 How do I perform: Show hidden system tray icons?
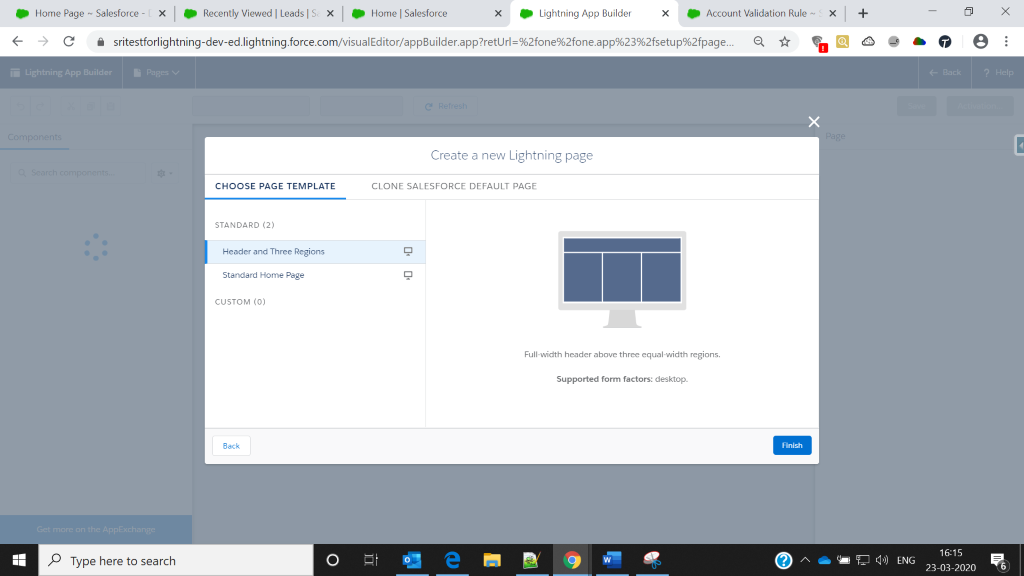[x=805, y=560]
